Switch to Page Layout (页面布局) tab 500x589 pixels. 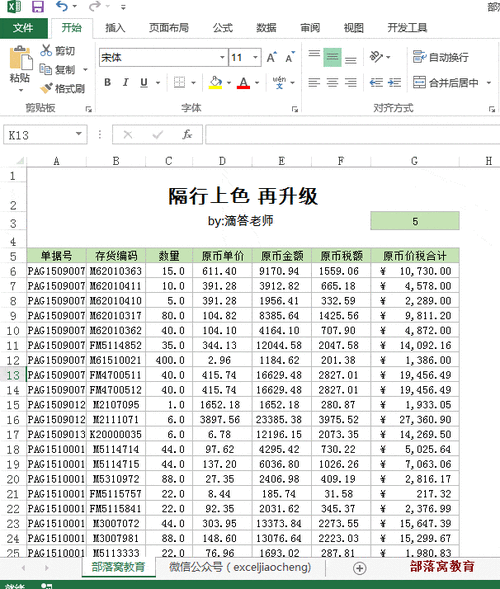(x=169, y=28)
